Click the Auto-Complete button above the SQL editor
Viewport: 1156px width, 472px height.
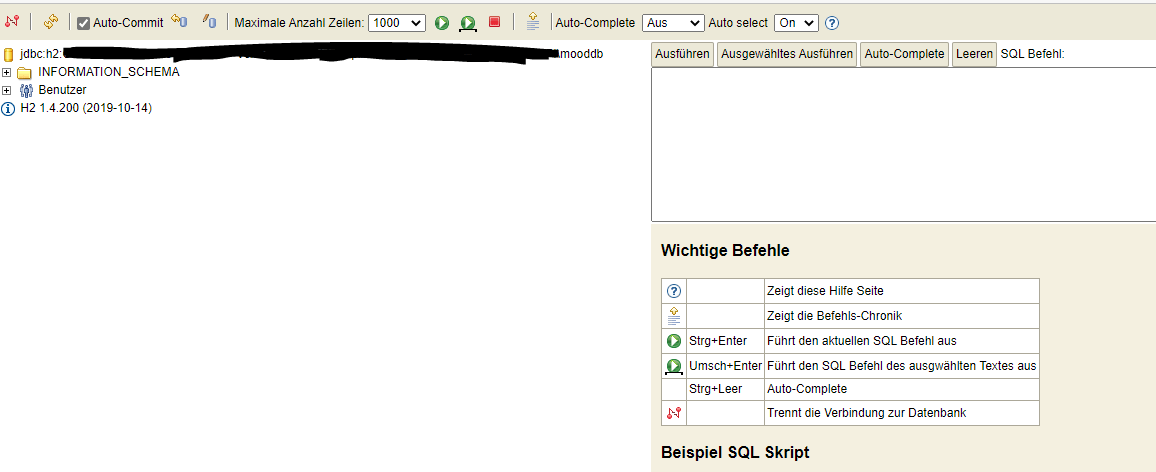pos(905,55)
